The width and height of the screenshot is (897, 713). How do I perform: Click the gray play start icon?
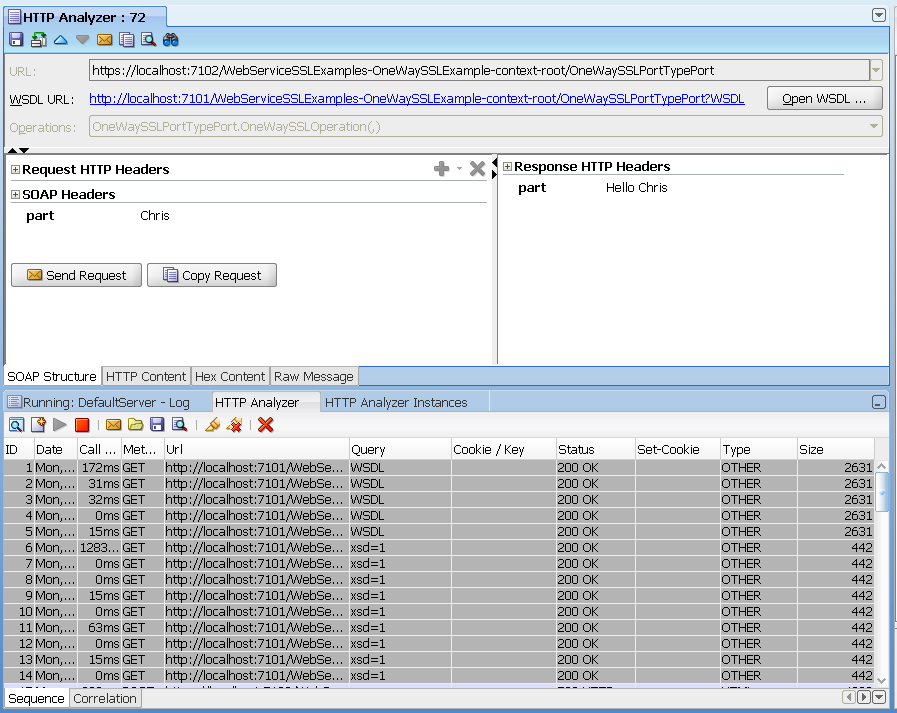click(x=60, y=425)
